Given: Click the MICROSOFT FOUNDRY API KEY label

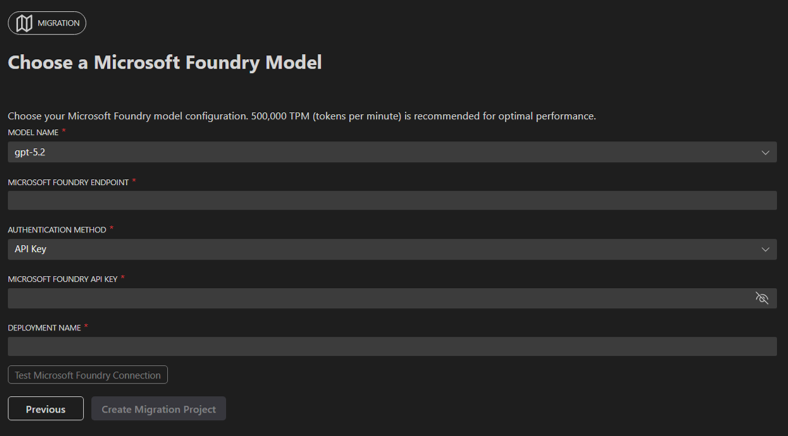Looking at the screenshot, I should click(x=63, y=279).
